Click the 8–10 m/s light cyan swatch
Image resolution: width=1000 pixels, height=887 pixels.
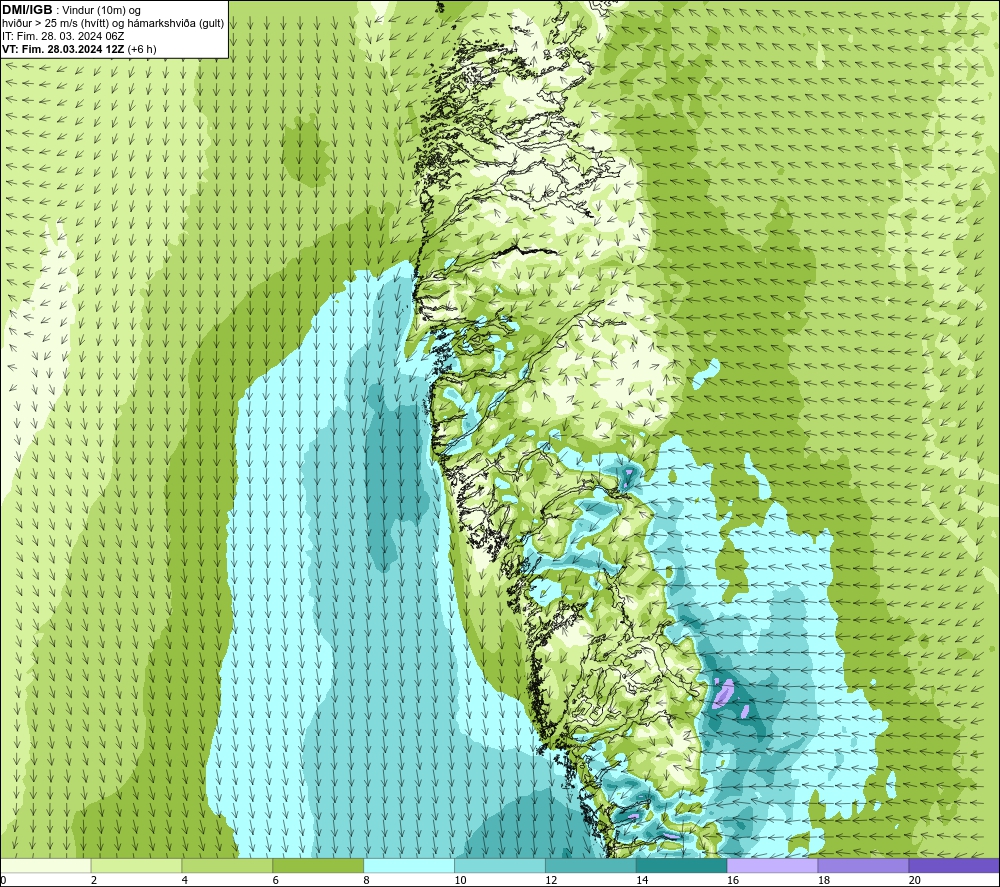[409, 865]
